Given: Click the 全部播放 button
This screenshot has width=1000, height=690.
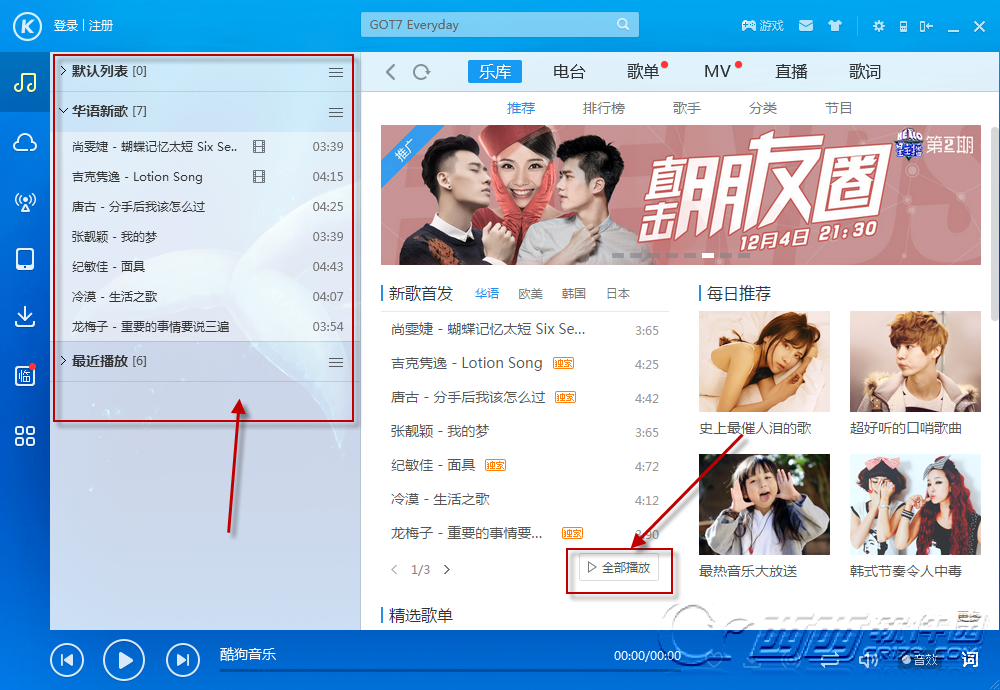Looking at the screenshot, I should click(619, 568).
